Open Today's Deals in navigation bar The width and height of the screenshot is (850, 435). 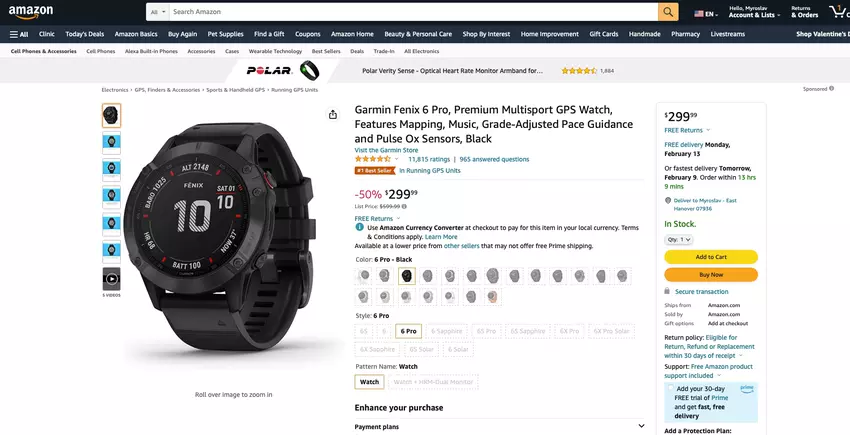[x=84, y=34]
